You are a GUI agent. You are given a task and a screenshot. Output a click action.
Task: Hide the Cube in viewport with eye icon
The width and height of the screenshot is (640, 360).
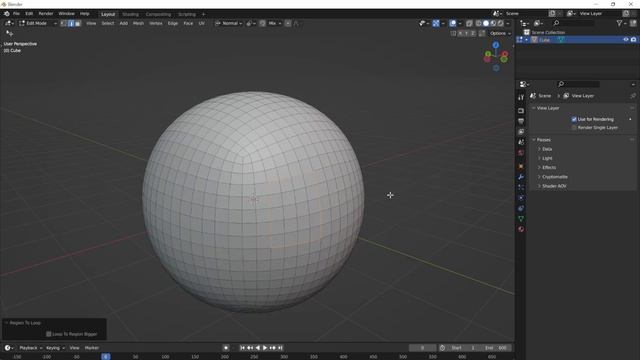pos(626,40)
